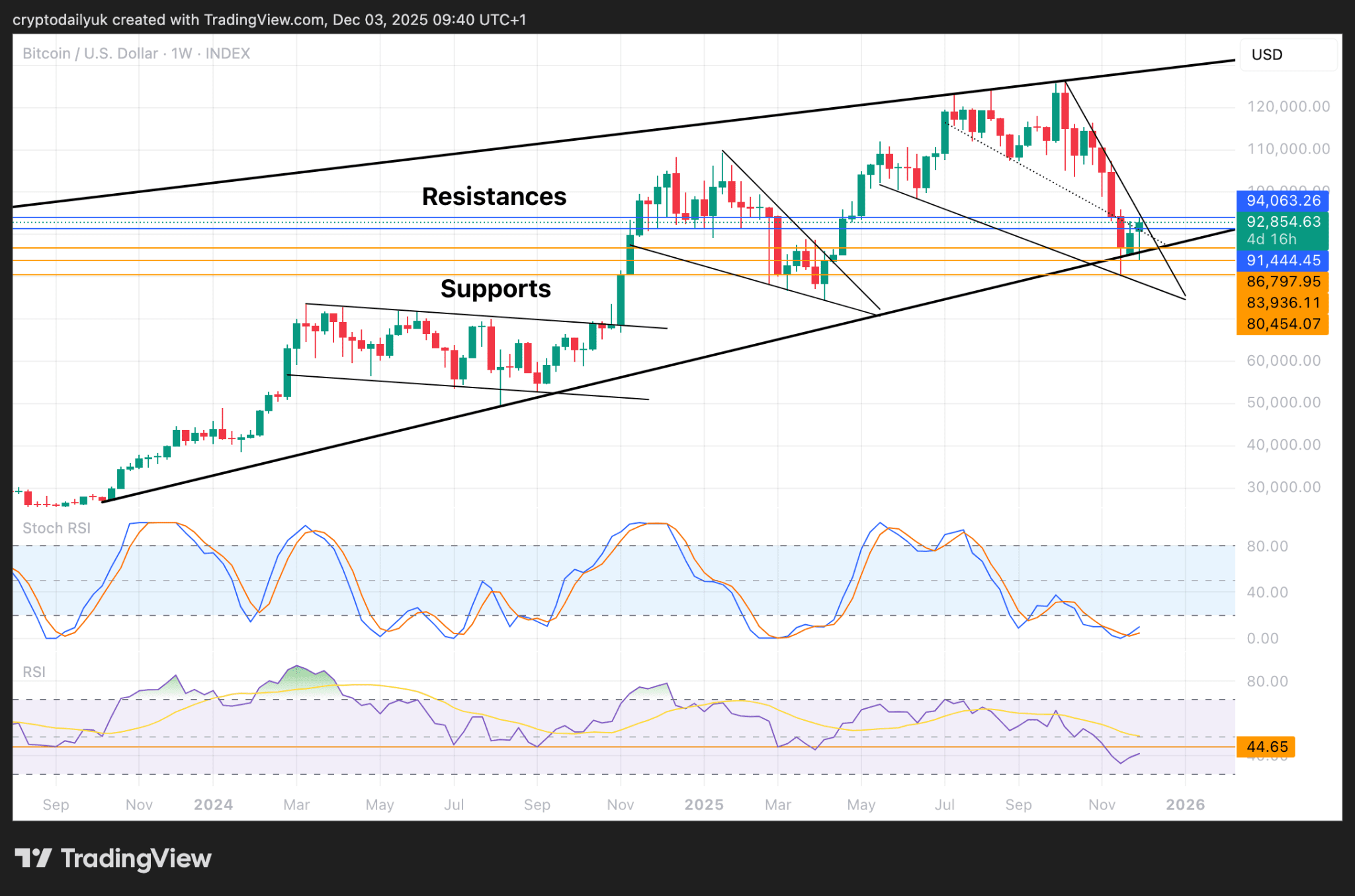Select the Resistances text annotation
The height and width of the screenshot is (896, 1355).
pyautogui.click(x=494, y=196)
